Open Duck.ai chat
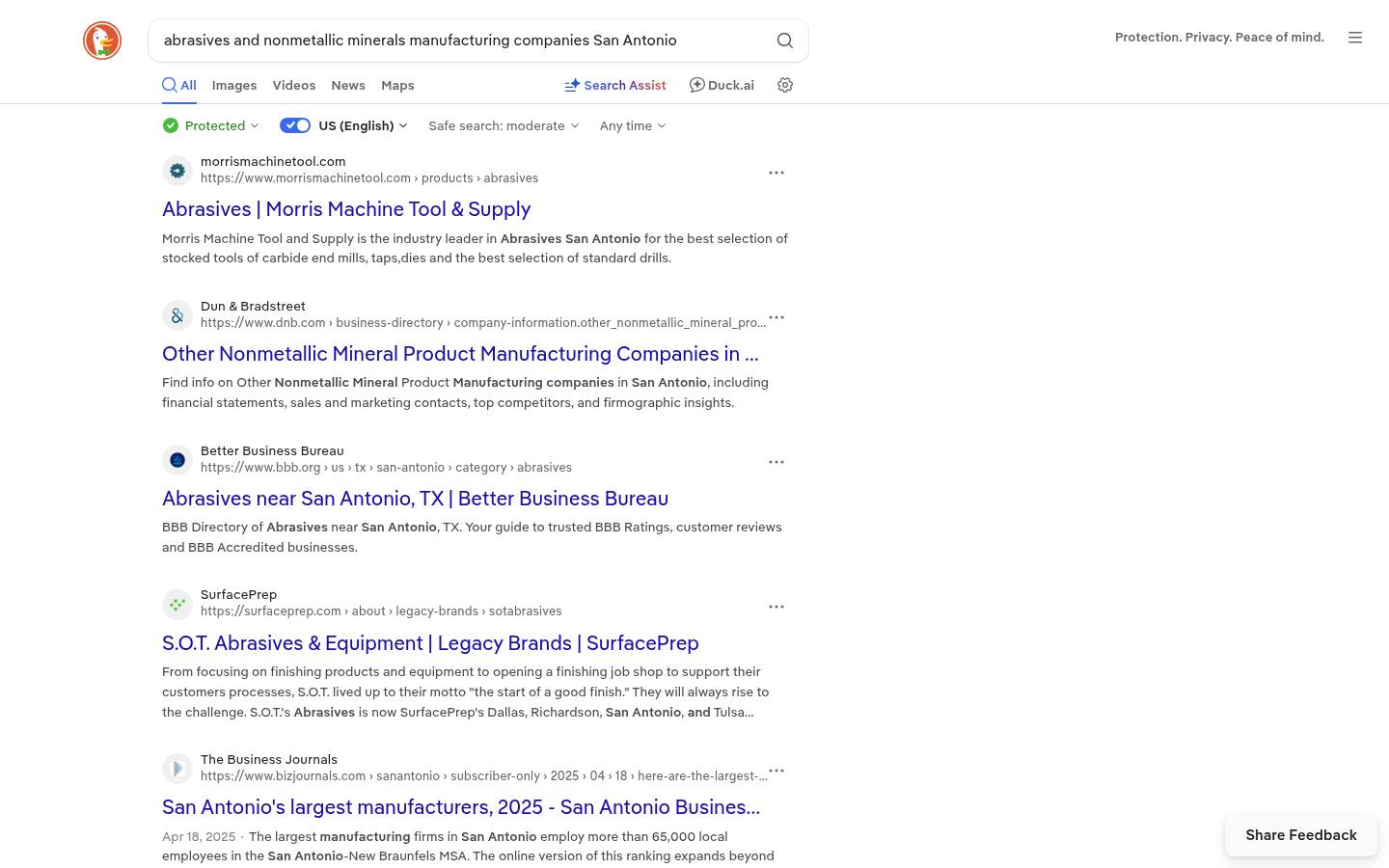The width and height of the screenshot is (1389, 868). (x=722, y=85)
